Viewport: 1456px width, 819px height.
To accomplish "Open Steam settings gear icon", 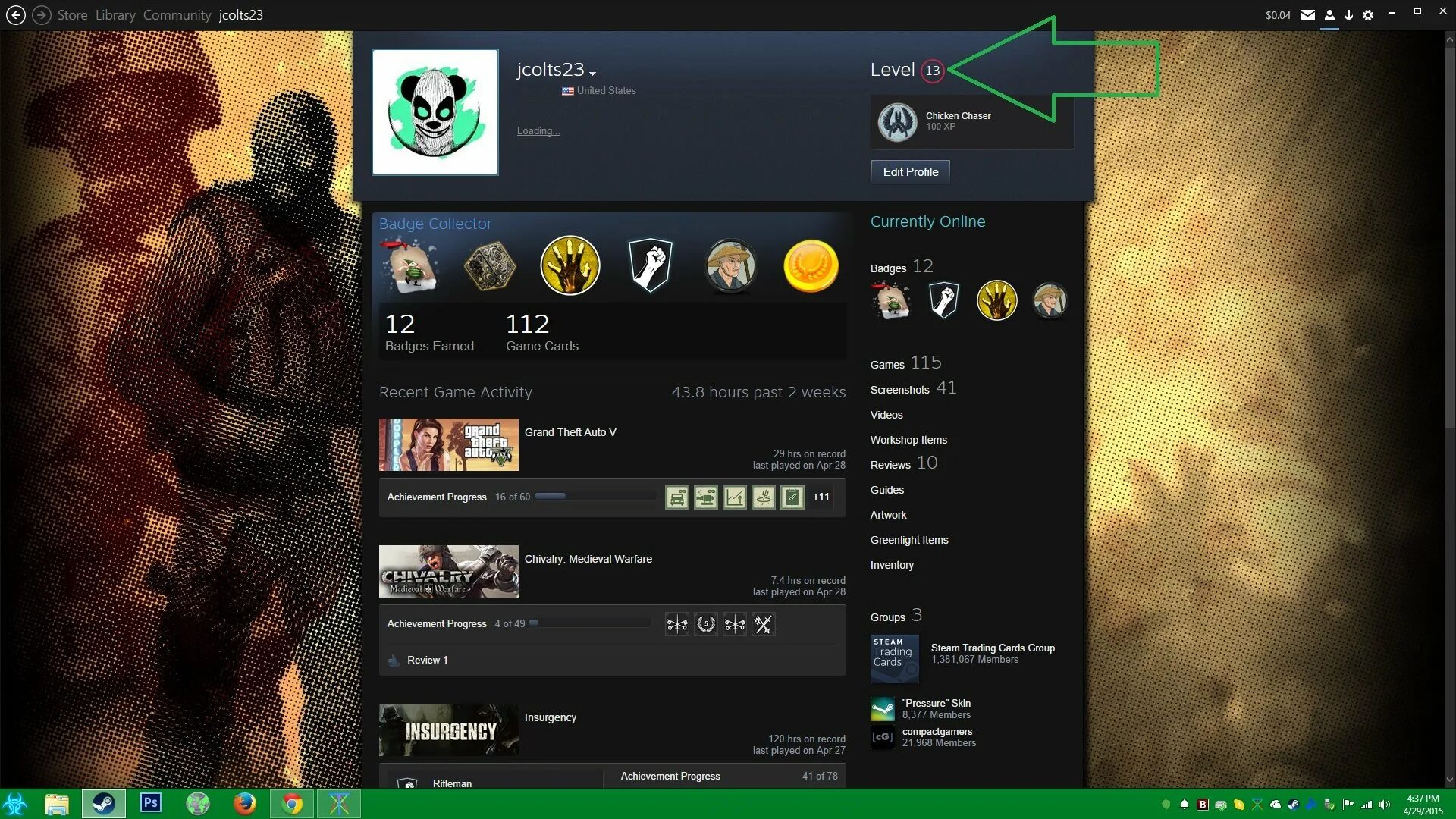I will (1368, 15).
